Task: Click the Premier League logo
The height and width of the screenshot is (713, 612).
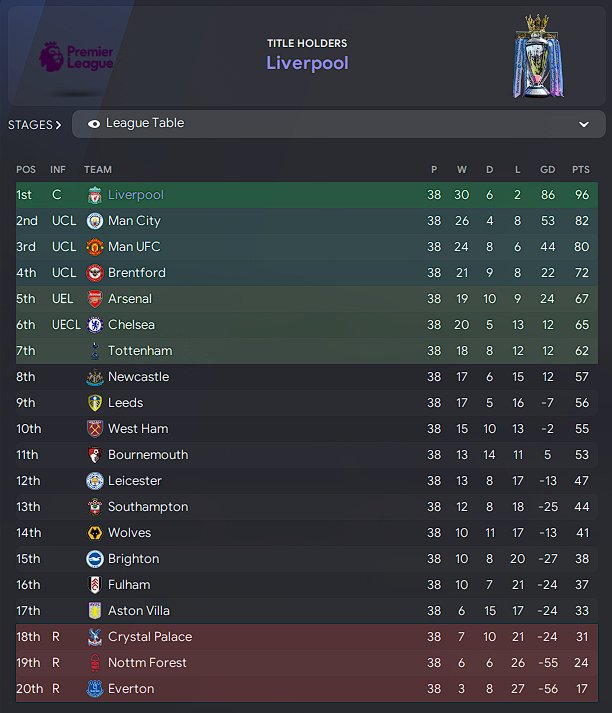Action: 75,56
